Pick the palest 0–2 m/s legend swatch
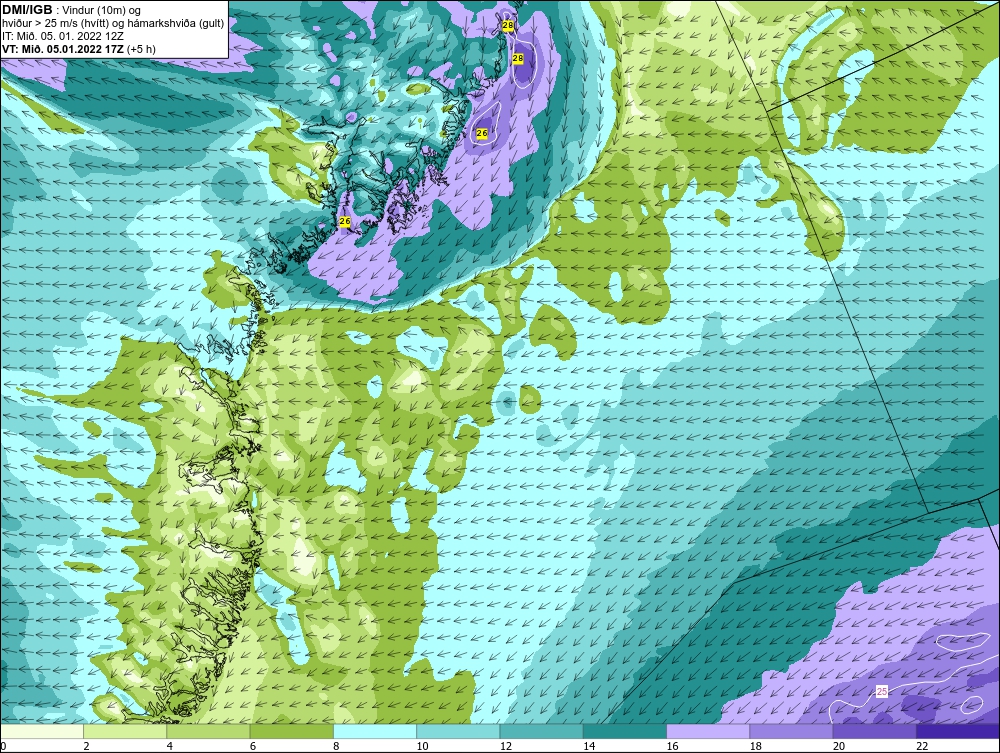Viewport: 1000px width, 753px height. [x=42, y=732]
